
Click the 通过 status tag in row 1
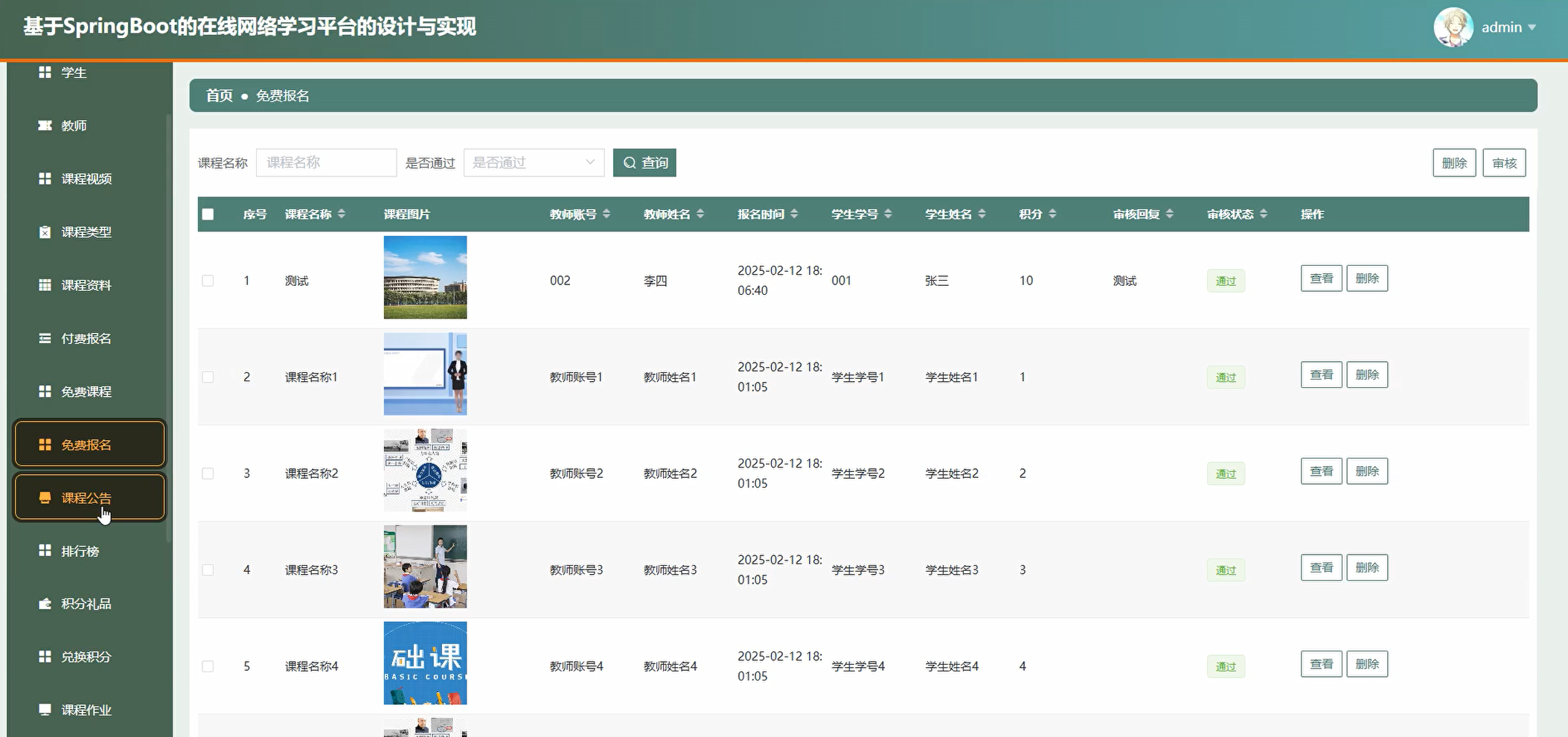(1226, 281)
